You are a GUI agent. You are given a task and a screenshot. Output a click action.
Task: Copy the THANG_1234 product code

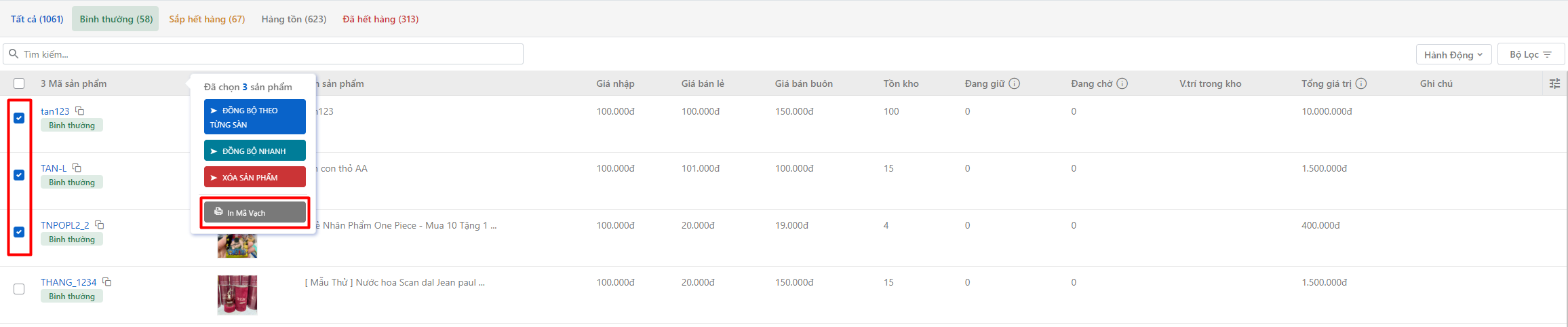tap(107, 282)
